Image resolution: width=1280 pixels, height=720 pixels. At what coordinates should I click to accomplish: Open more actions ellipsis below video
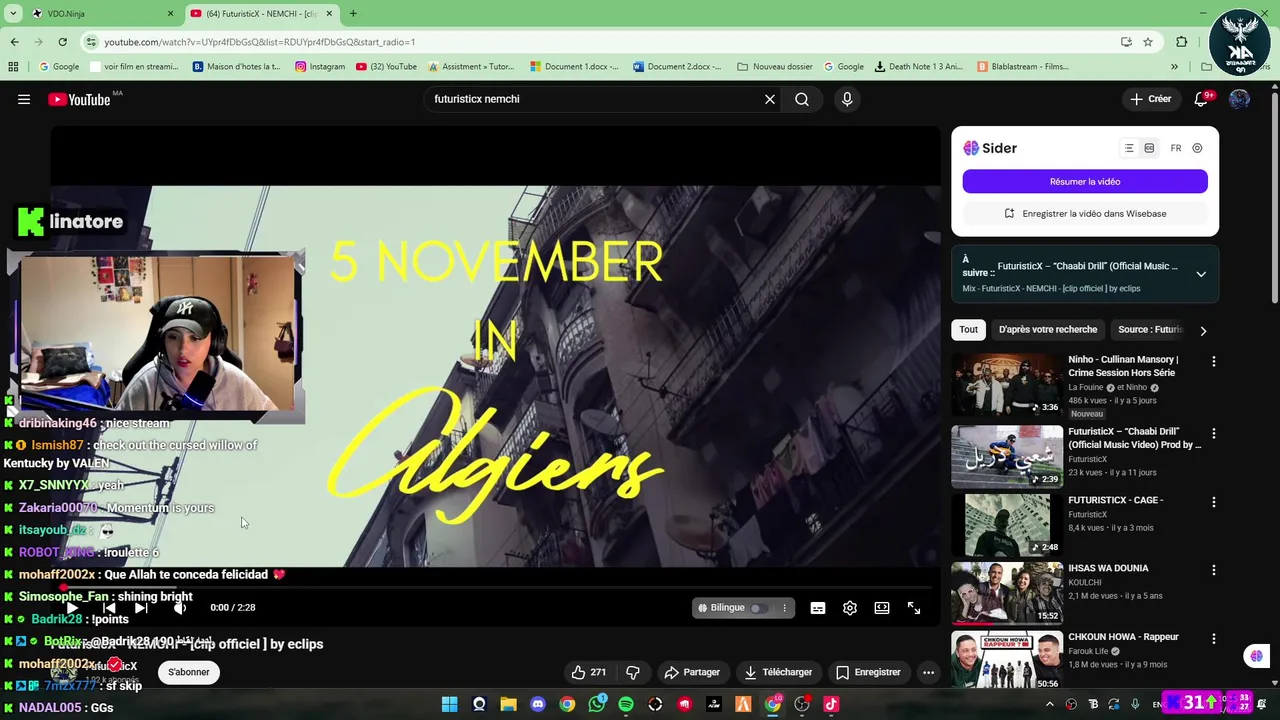[x=928, y=672]
